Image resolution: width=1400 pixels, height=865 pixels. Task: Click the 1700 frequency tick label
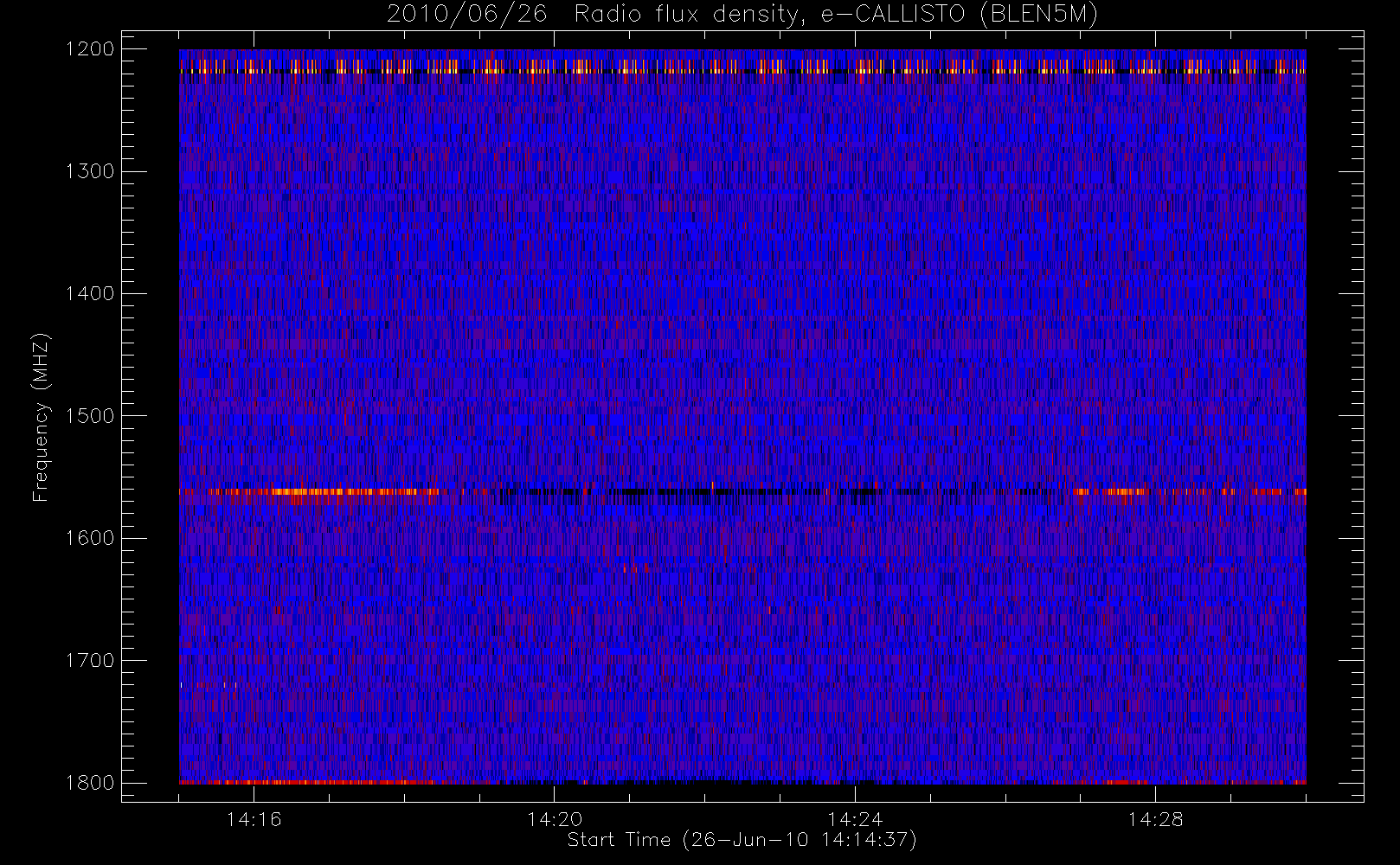(x=90, y=660)
